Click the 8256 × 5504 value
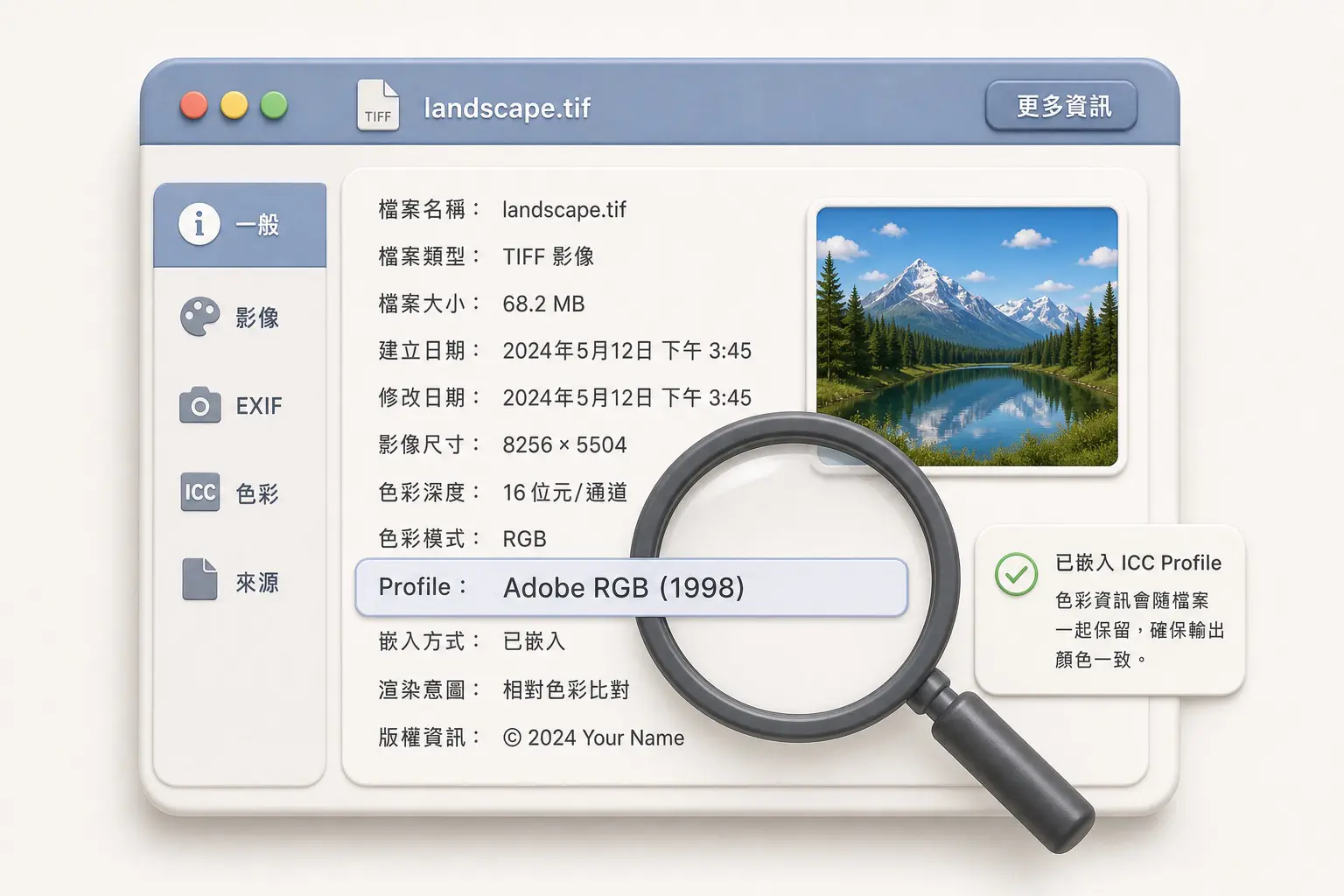The width and height of the screenshot is (1344, 896). [564, 445]
